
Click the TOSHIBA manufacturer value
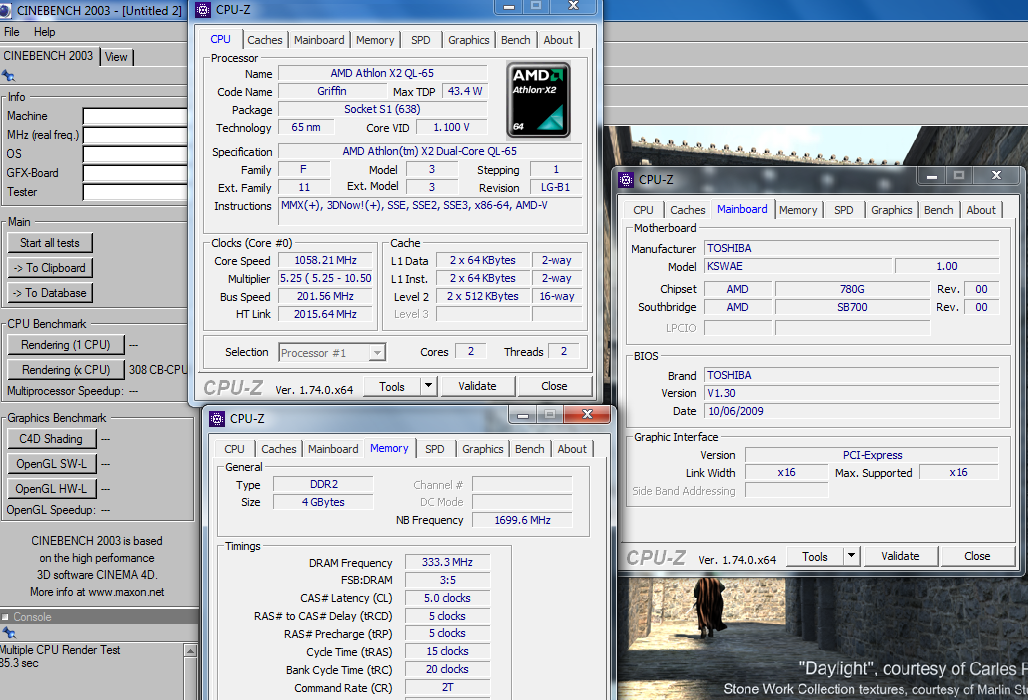click(x=852, y=248)
